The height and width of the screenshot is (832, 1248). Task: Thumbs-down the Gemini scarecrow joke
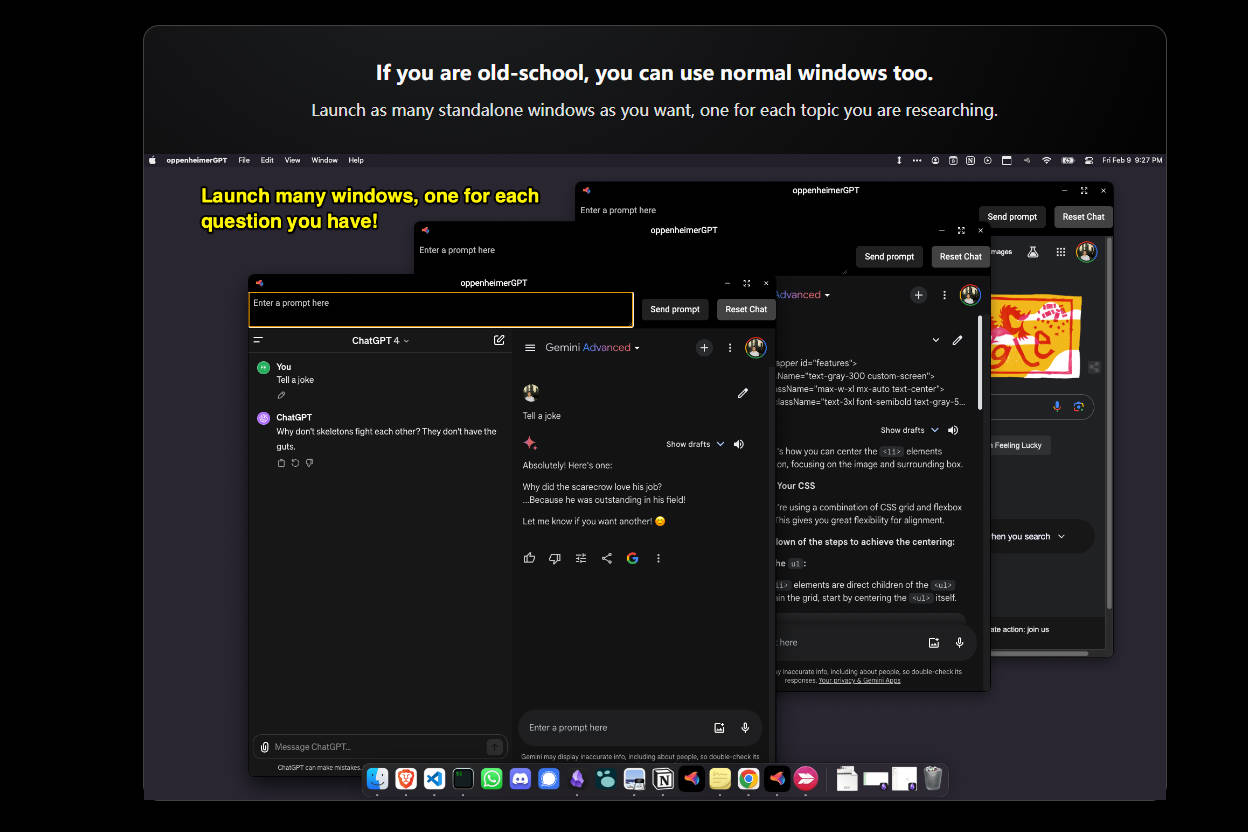555,558
